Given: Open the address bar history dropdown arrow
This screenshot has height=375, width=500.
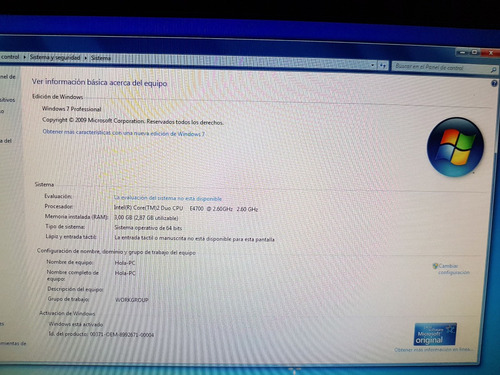Looking at the screenshot, I should [x=373, y=65].
